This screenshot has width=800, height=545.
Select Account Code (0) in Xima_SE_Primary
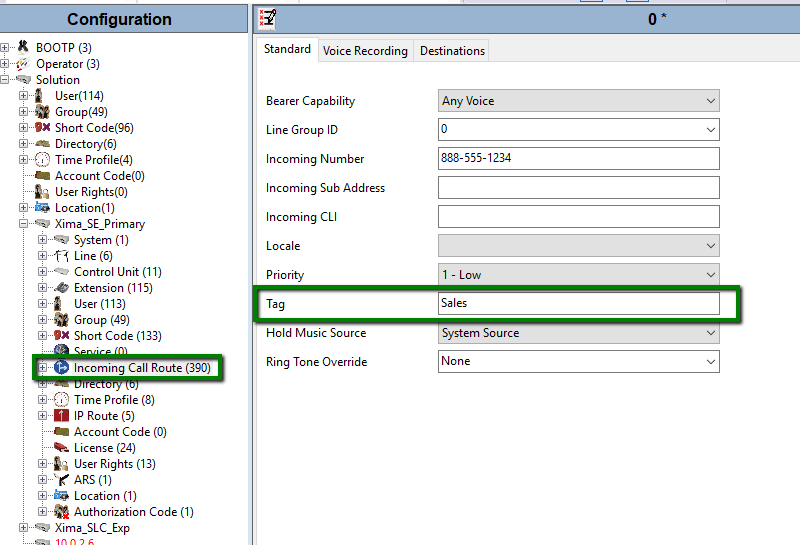point(120,432)
